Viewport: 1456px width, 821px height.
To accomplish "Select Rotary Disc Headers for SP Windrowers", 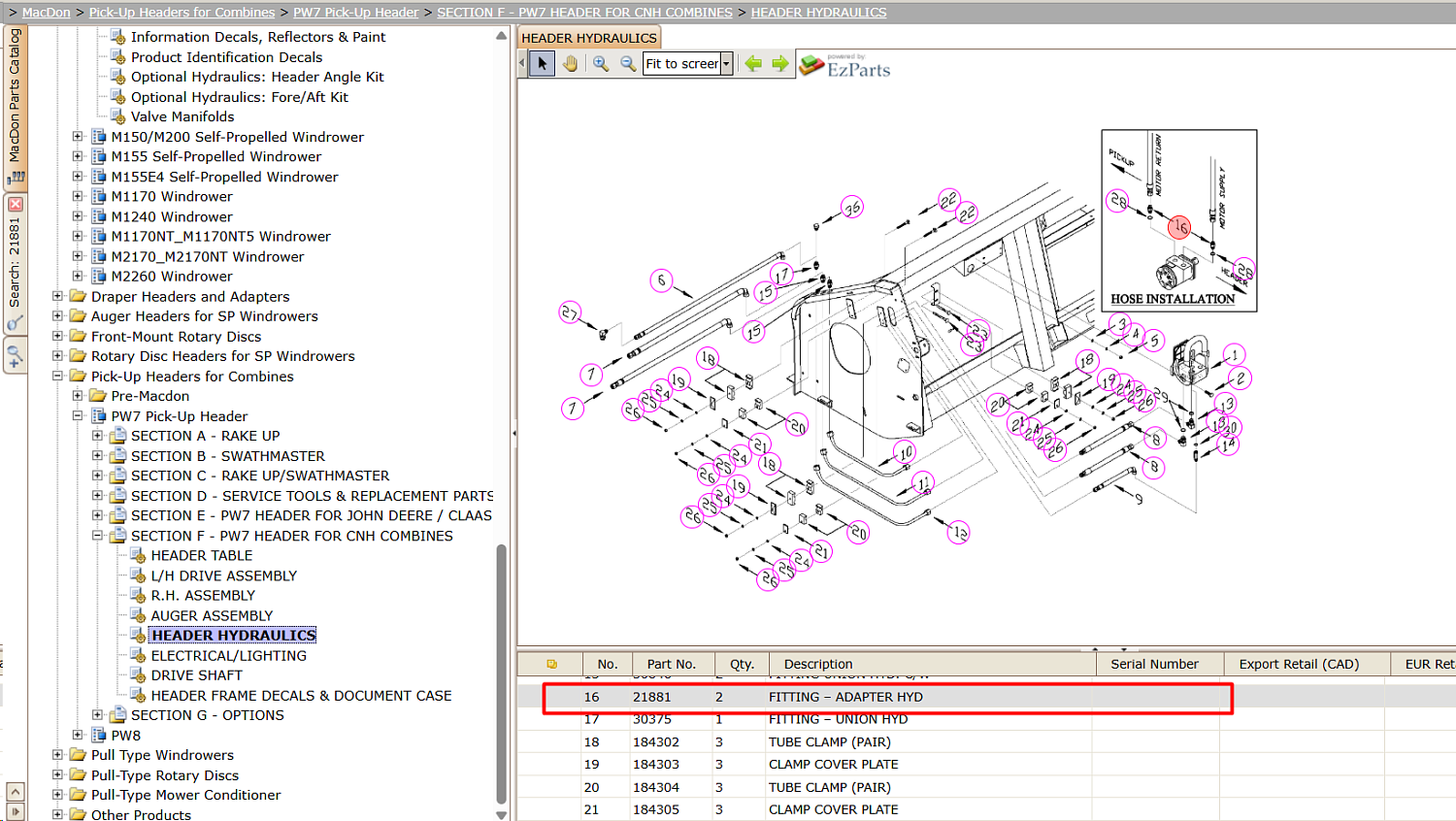I will pyautogui.click(x=223, y=356).
